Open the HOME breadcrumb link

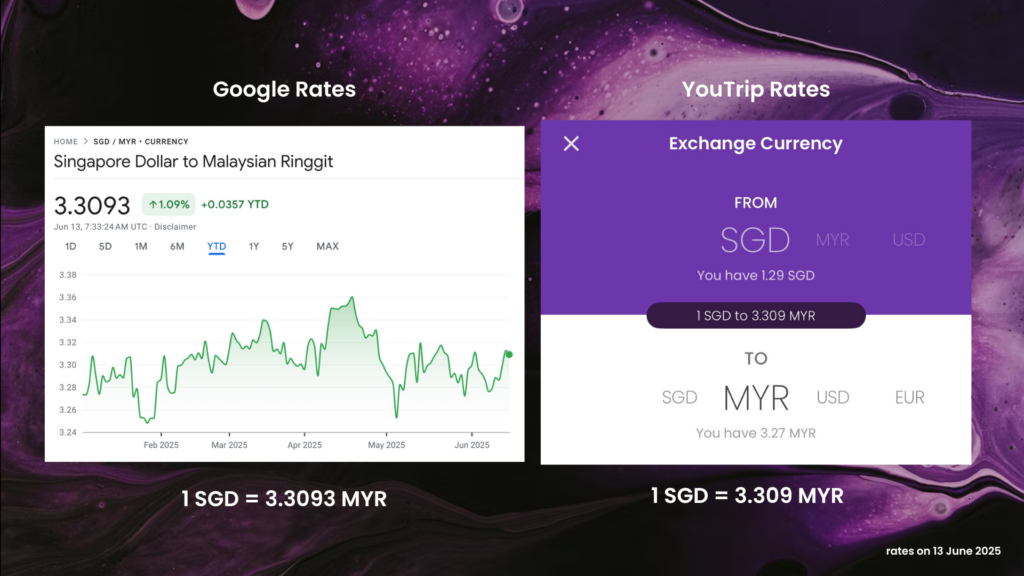[x=65, y=142]
